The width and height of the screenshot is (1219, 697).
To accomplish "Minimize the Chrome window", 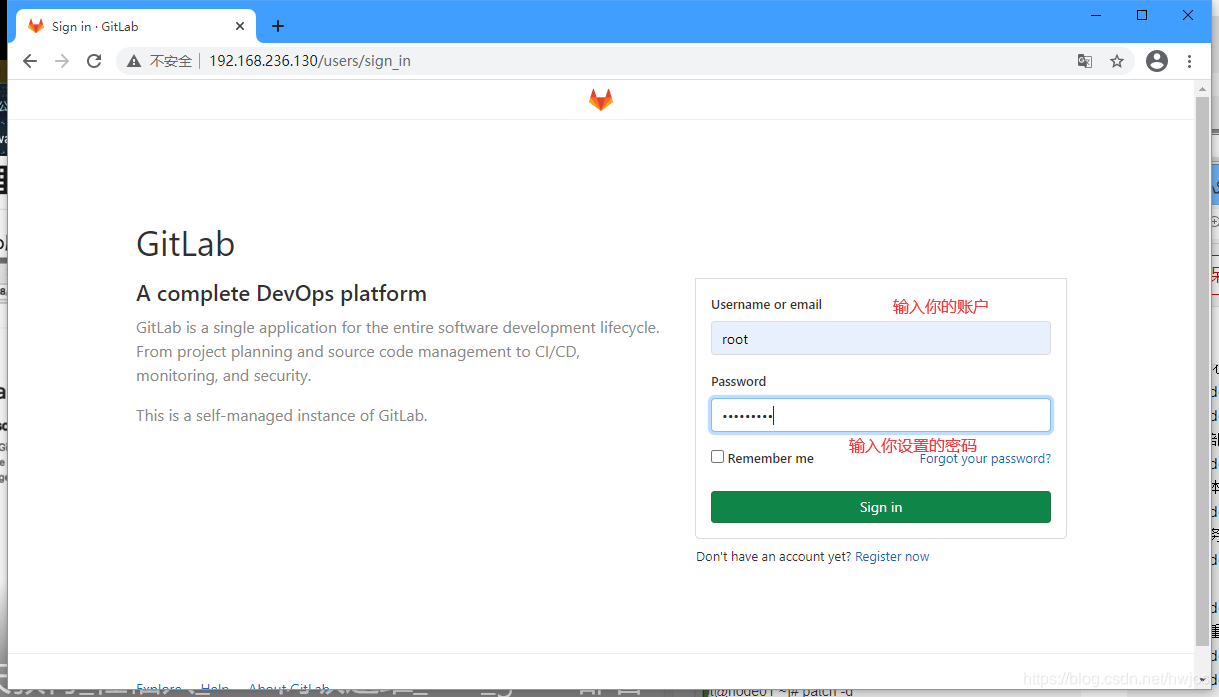I will coord(1096,15).
